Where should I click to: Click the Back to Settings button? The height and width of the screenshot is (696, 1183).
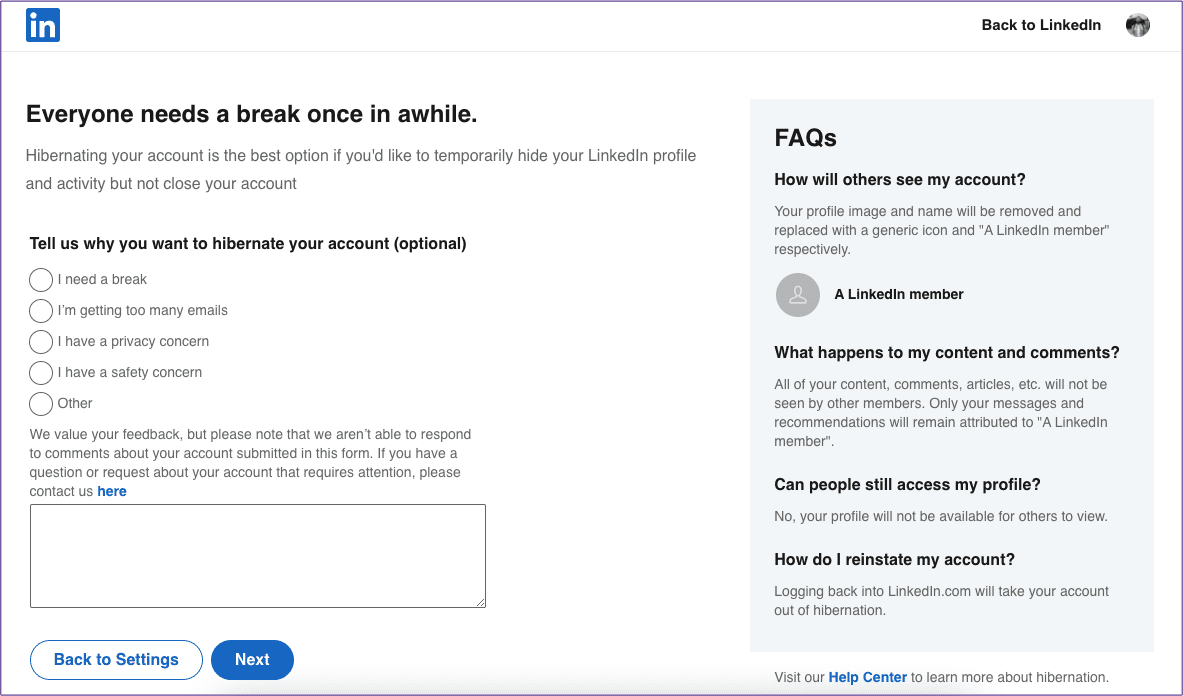click(116, 660)
